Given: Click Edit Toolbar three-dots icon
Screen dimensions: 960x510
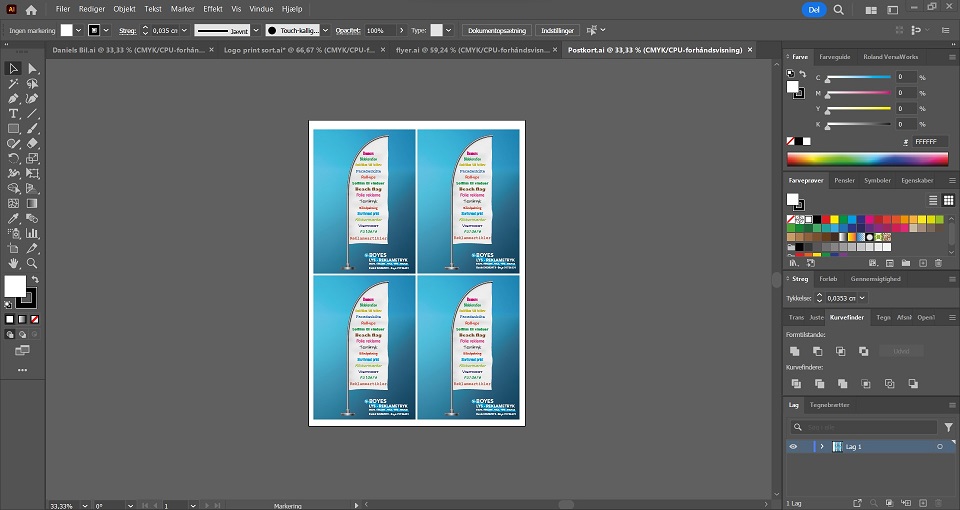Looking at the screenshot, I should pyautogui.click(x=22, y=370).
